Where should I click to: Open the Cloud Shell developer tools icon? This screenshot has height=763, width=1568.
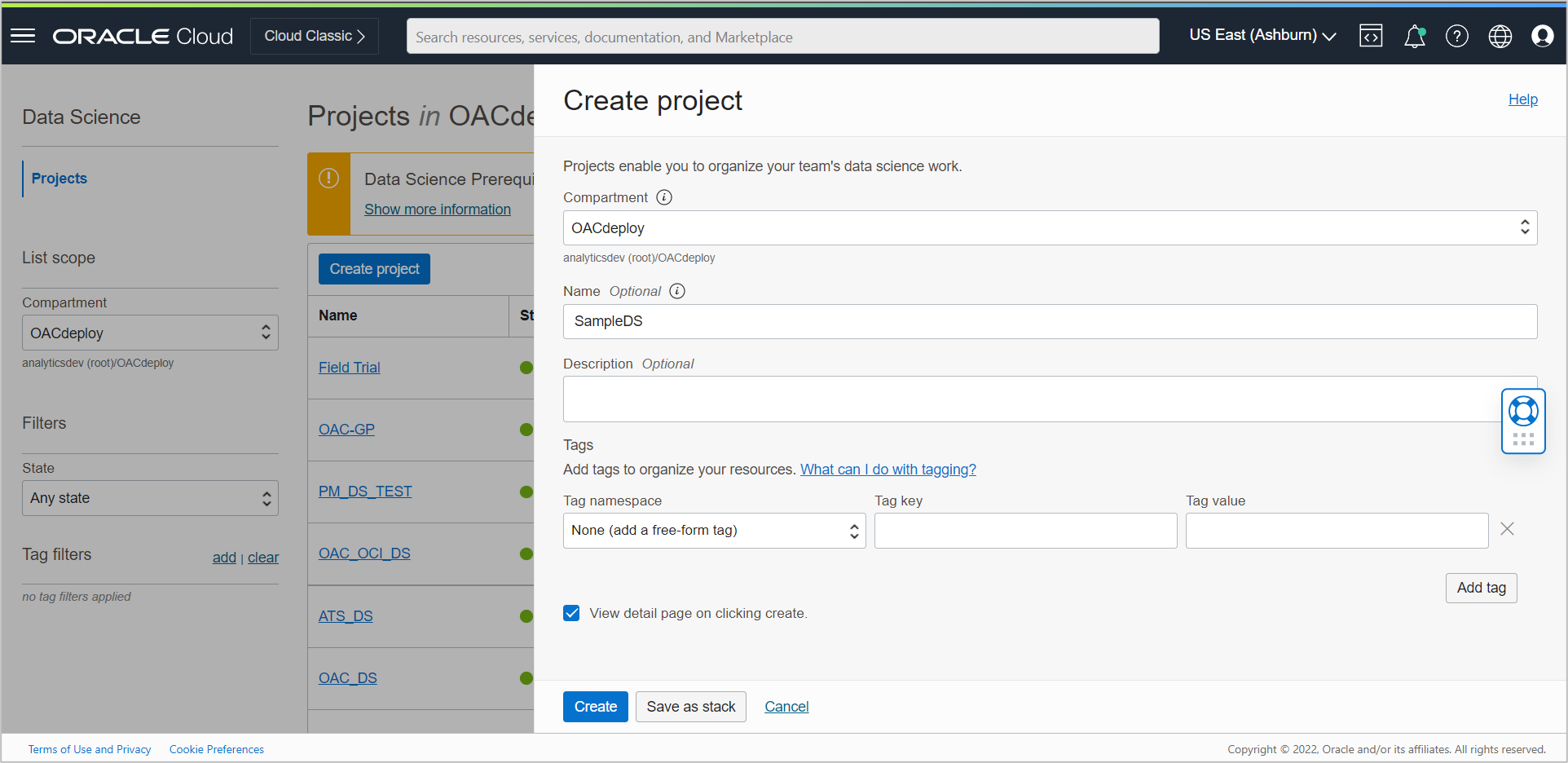click(x=1371, y=36)
